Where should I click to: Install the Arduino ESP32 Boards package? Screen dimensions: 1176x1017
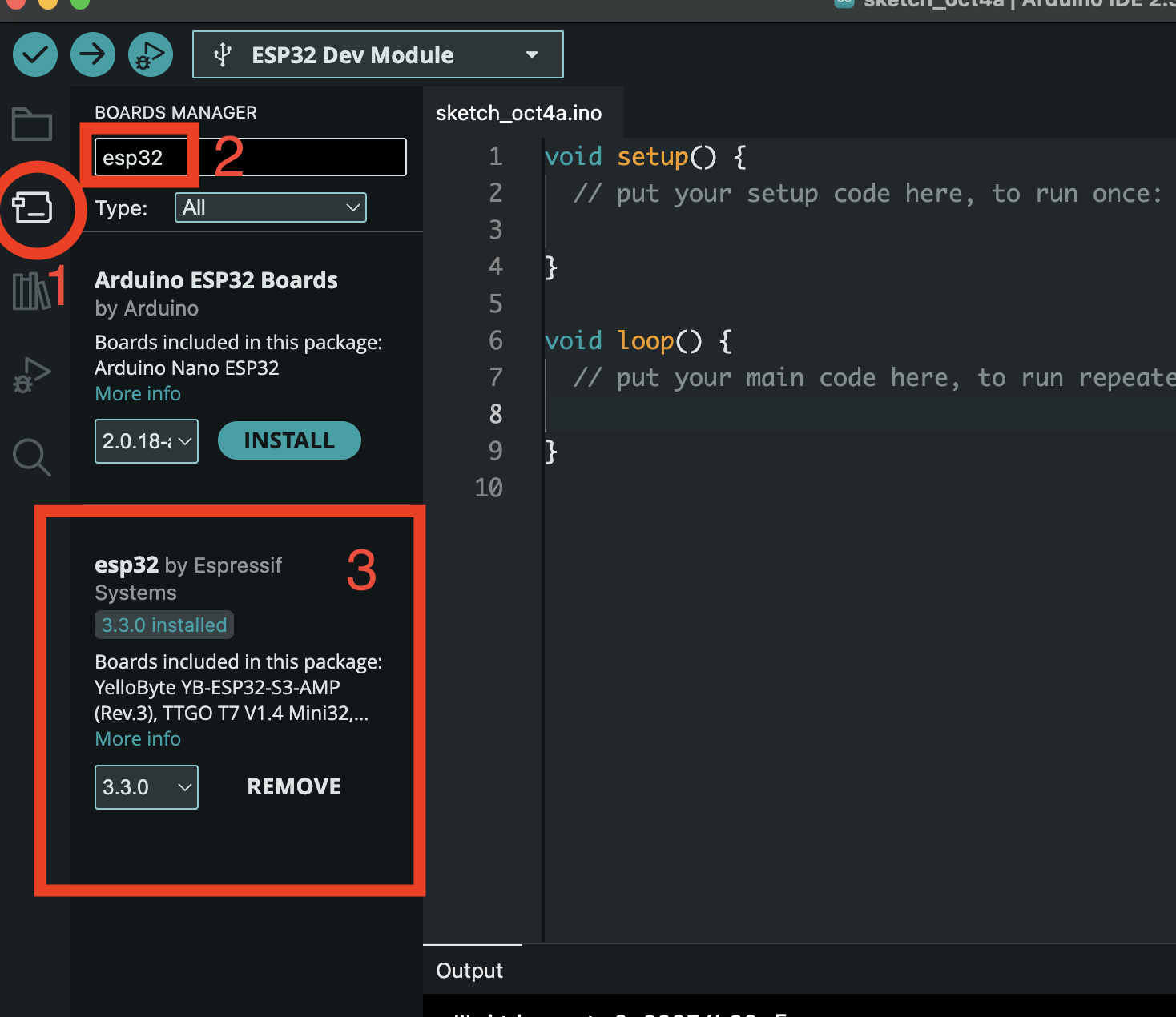[289, 441]
